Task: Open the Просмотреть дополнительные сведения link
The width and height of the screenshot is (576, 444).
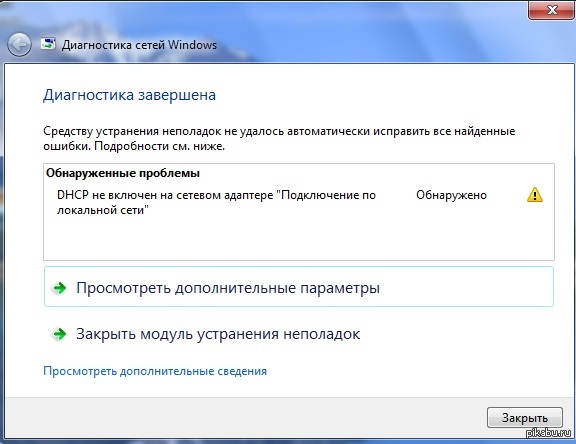Action: pos(155,371)
